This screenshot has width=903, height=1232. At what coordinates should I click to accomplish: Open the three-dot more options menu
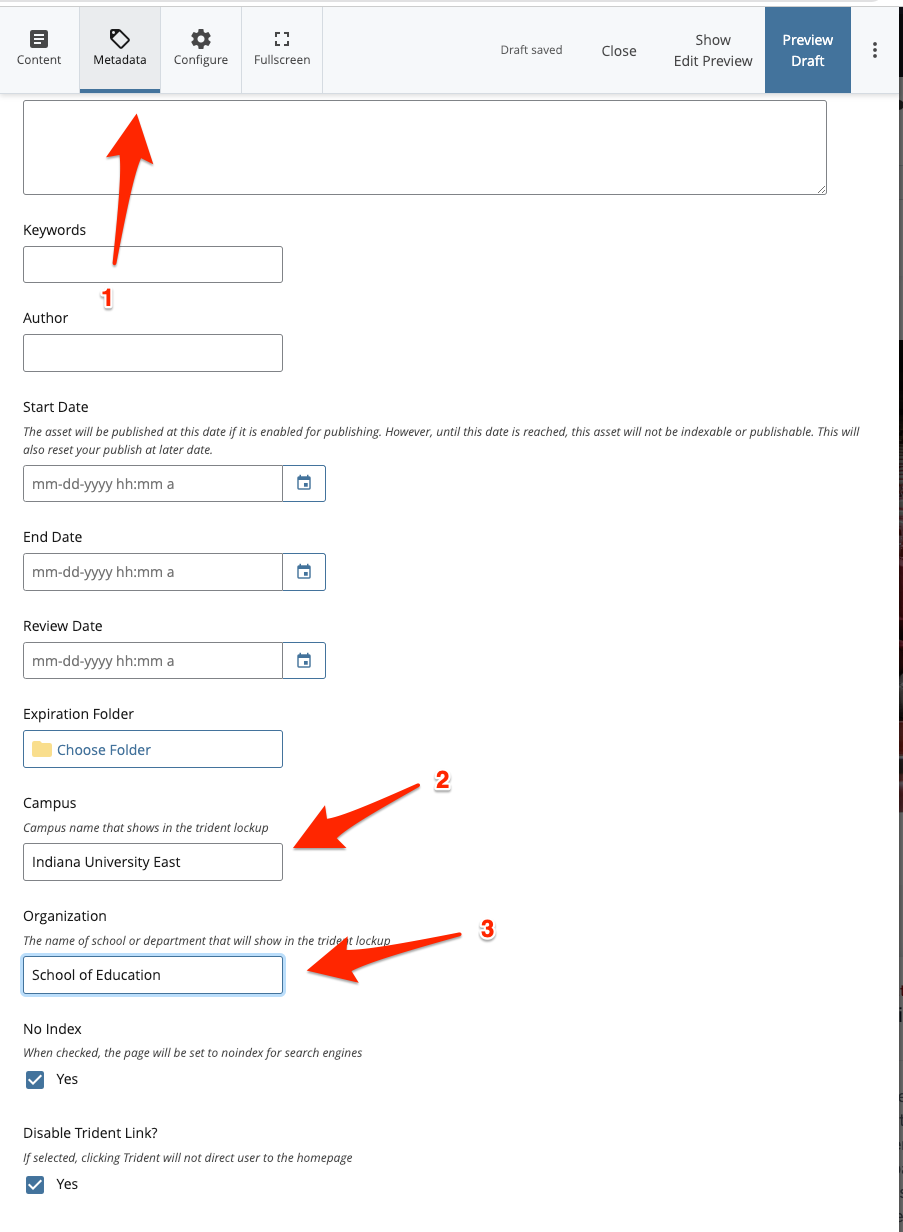click(x=875, y=50)
